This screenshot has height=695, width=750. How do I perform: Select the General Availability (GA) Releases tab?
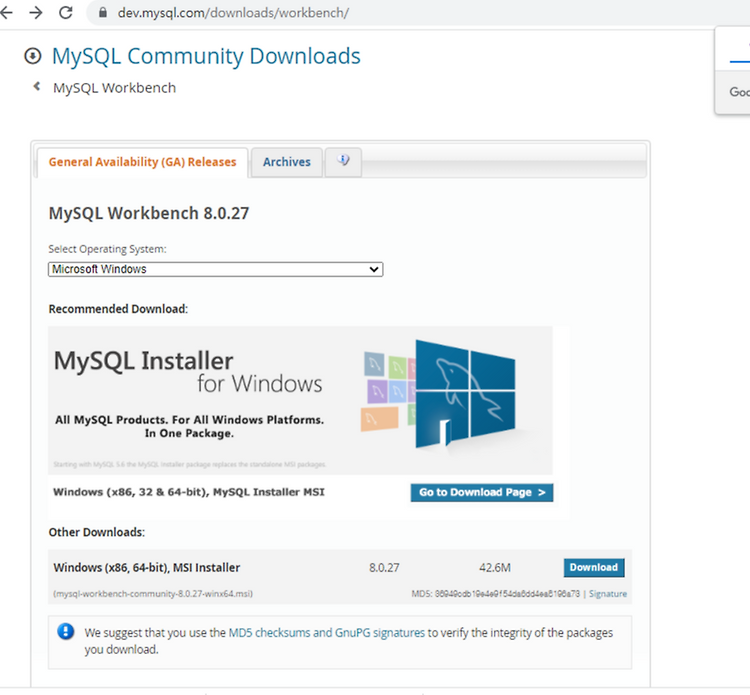143,162
